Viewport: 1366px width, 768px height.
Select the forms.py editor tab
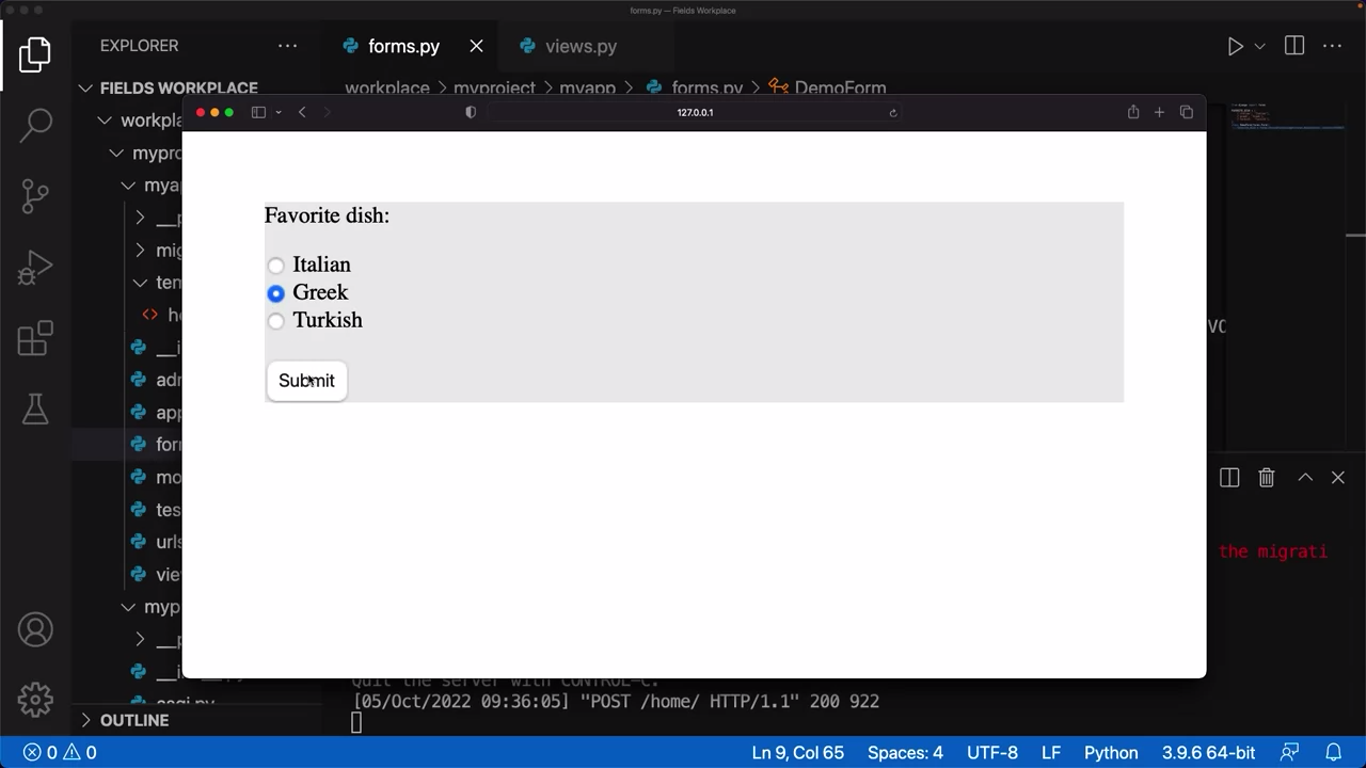(403, 47)
